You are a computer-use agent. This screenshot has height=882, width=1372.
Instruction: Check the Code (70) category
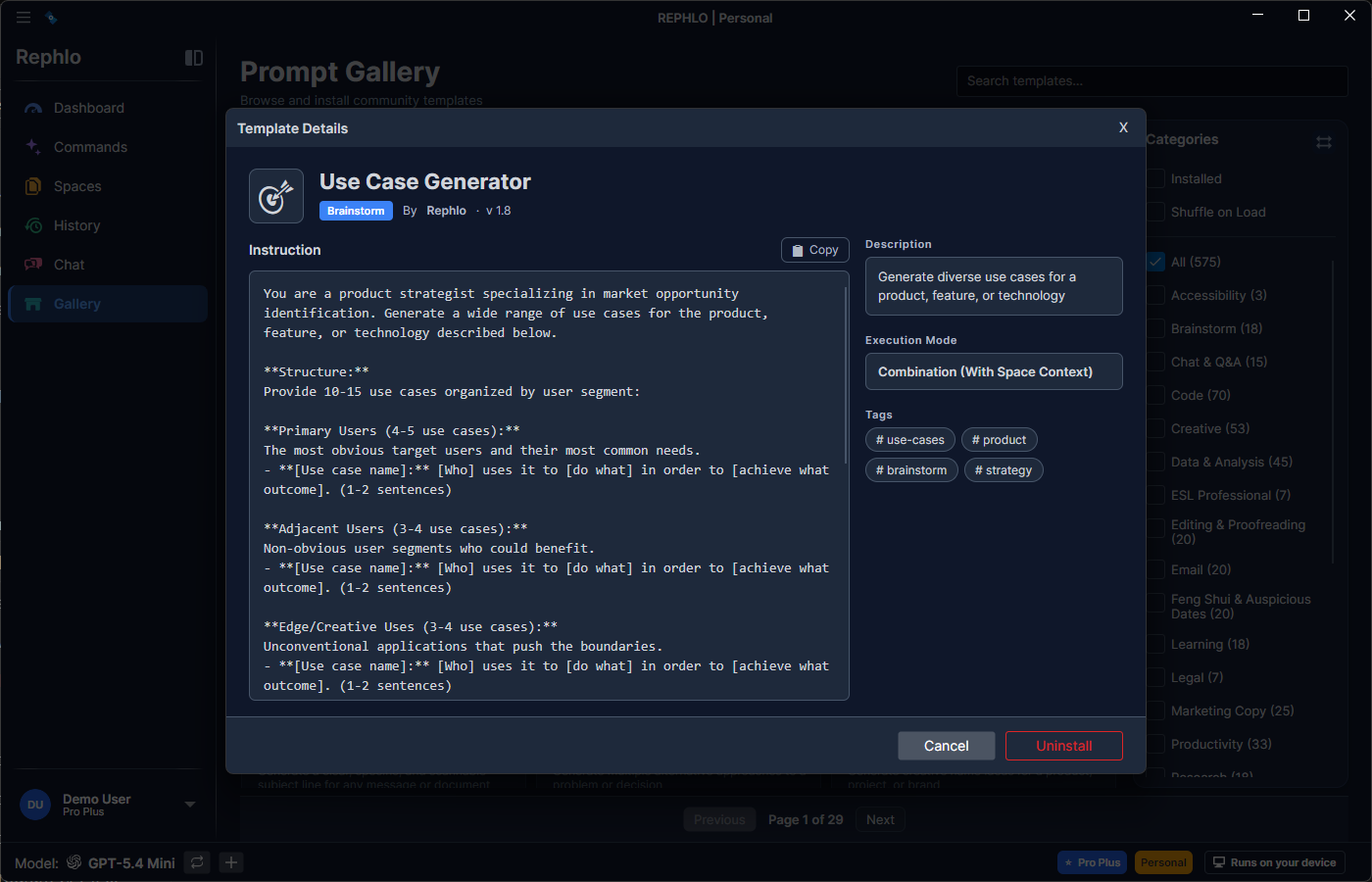pyautogui.click(x=1155, y=395)
